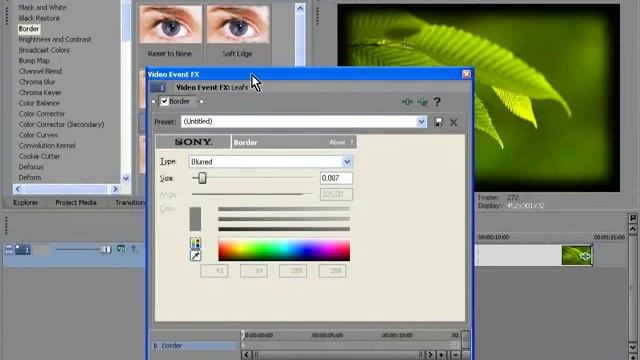Select Cookie Cutter effect
This screenshot has height=360, width=640.
click(39, 156)
